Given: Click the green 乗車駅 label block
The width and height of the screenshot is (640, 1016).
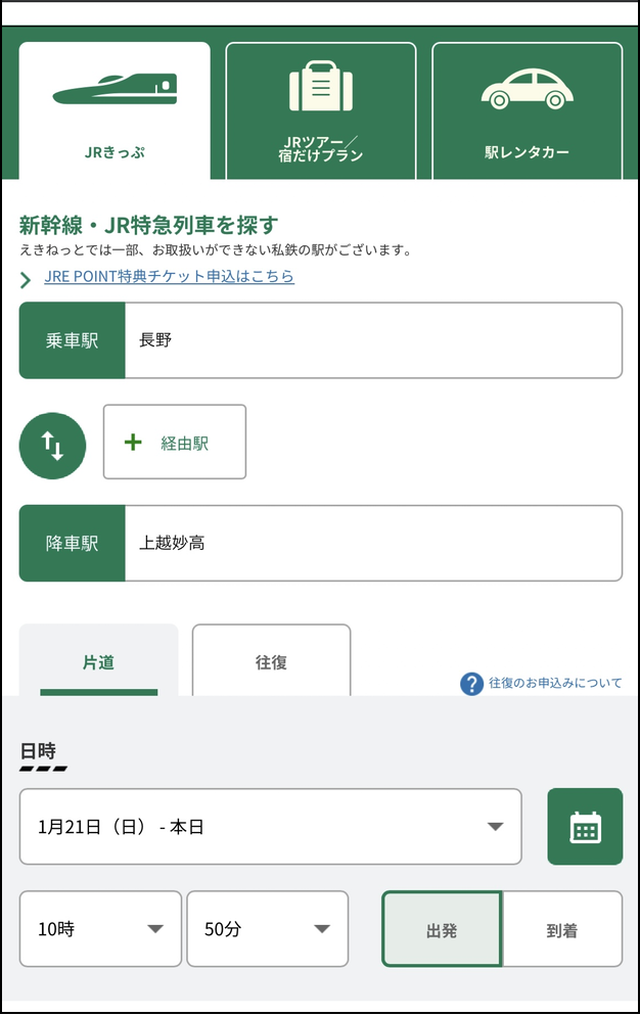Looking at the screenshot, I should [71, 340].
